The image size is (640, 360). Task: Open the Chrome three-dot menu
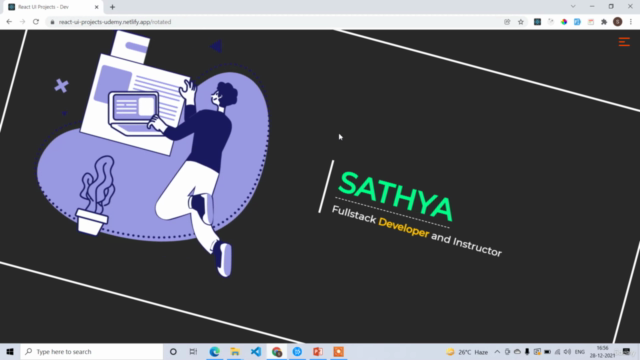[x=631, y=22]
